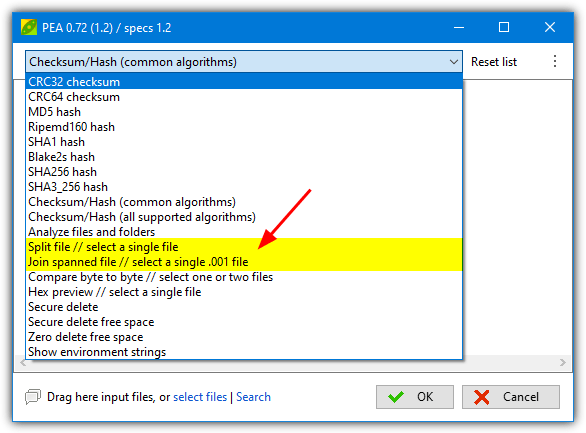Select CRC64 checksum option
This screenshot has width=586, height=433.
point(244,97)
